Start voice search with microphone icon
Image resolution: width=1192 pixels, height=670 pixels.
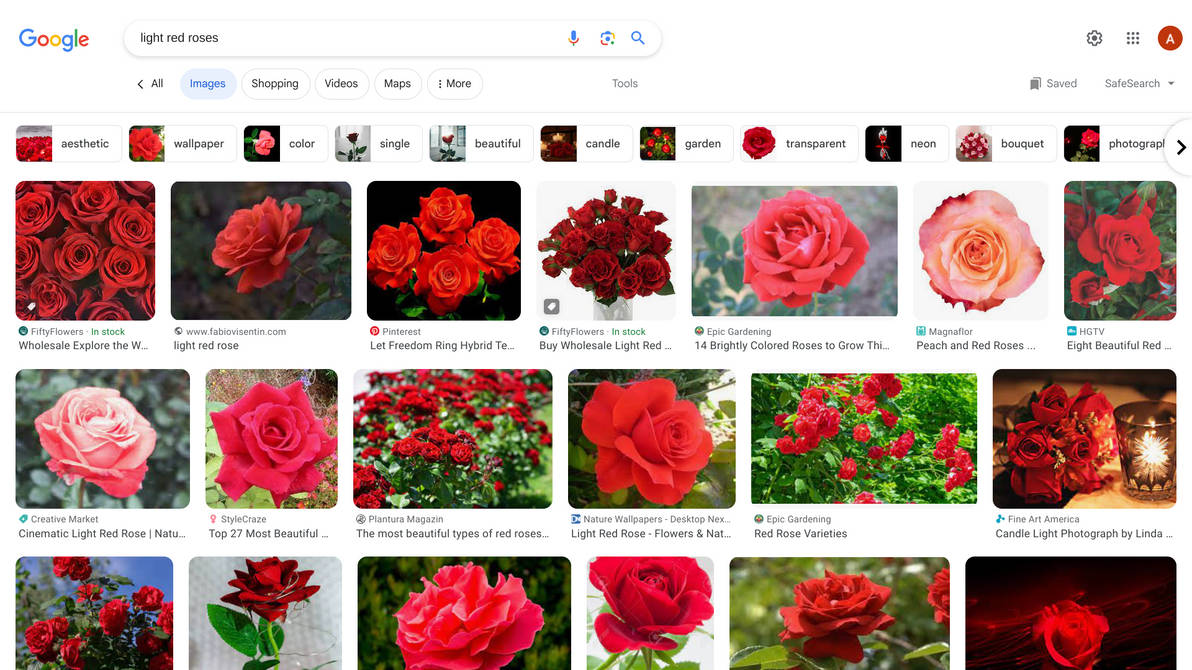click(x=573, y=38)
